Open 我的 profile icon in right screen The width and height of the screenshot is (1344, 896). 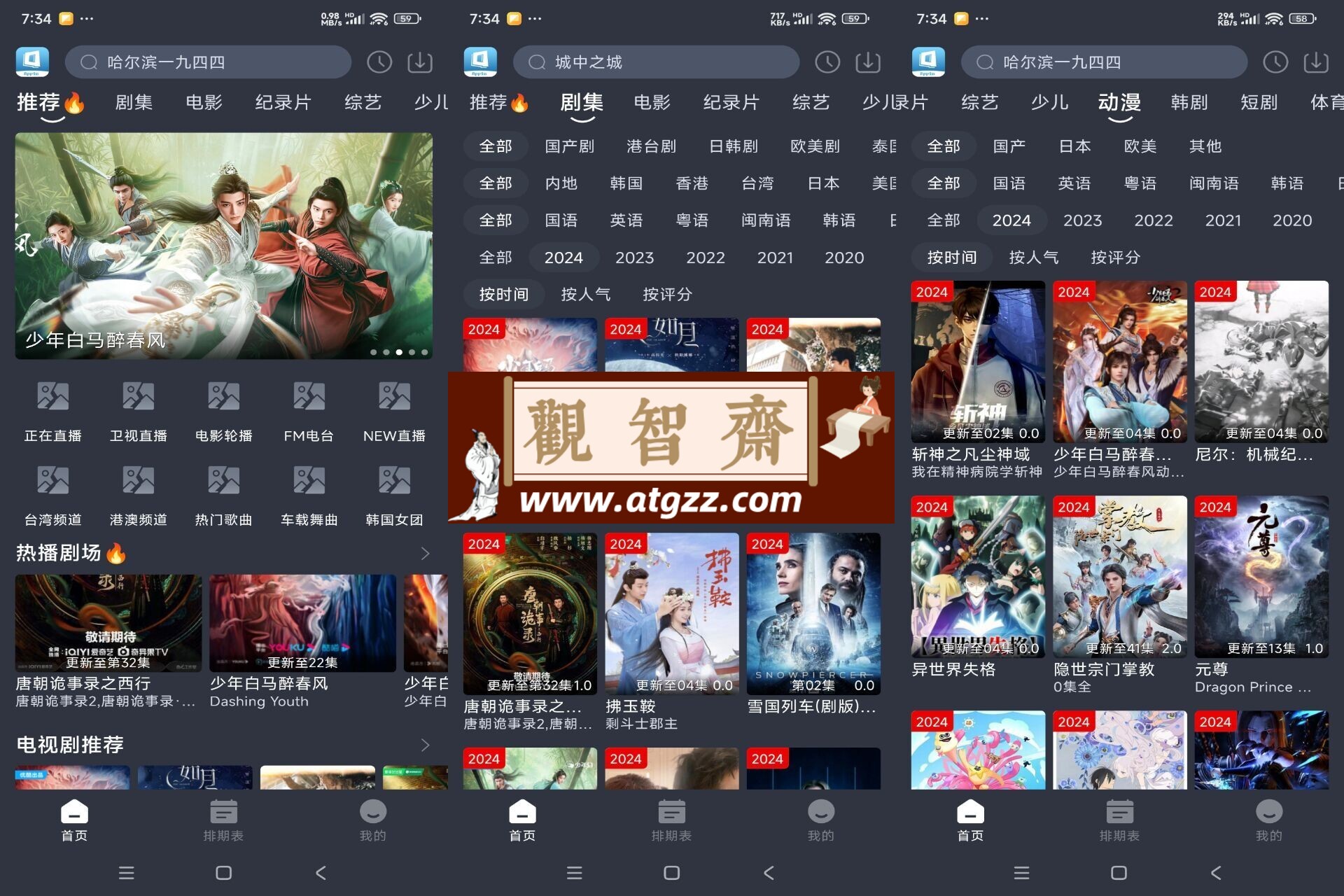point(1268,812)
